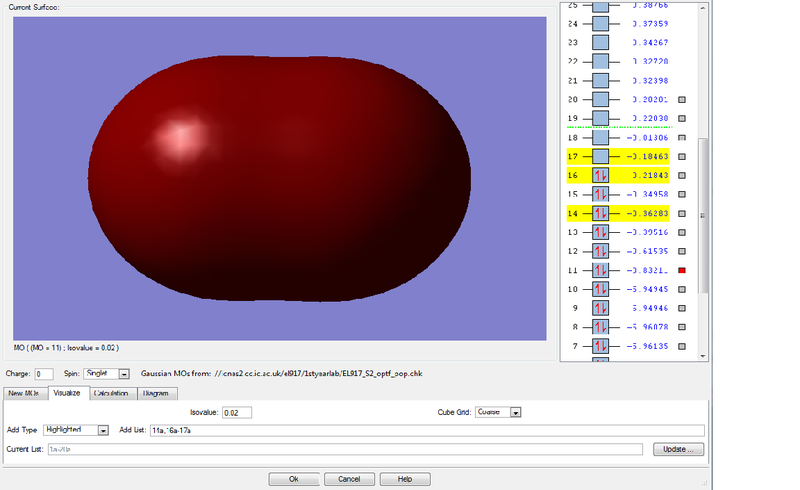Switch to the Diagram tab
Image resolution: width=800 pixels, height=490 pixels.
156,394
